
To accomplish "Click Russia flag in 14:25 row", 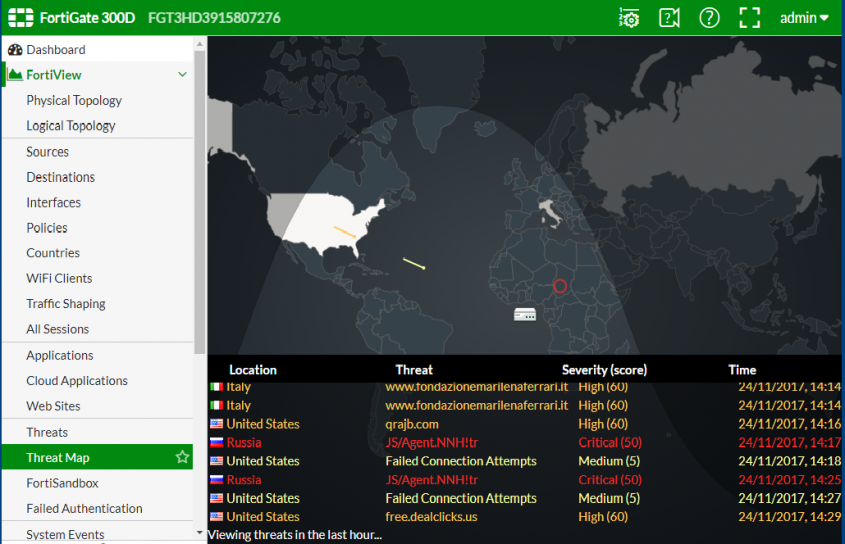I will [217, 479].
